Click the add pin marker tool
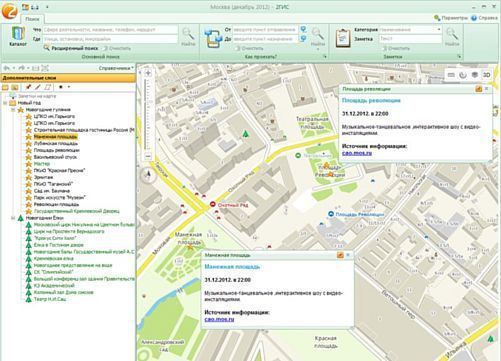 click(x=28, y=87)
